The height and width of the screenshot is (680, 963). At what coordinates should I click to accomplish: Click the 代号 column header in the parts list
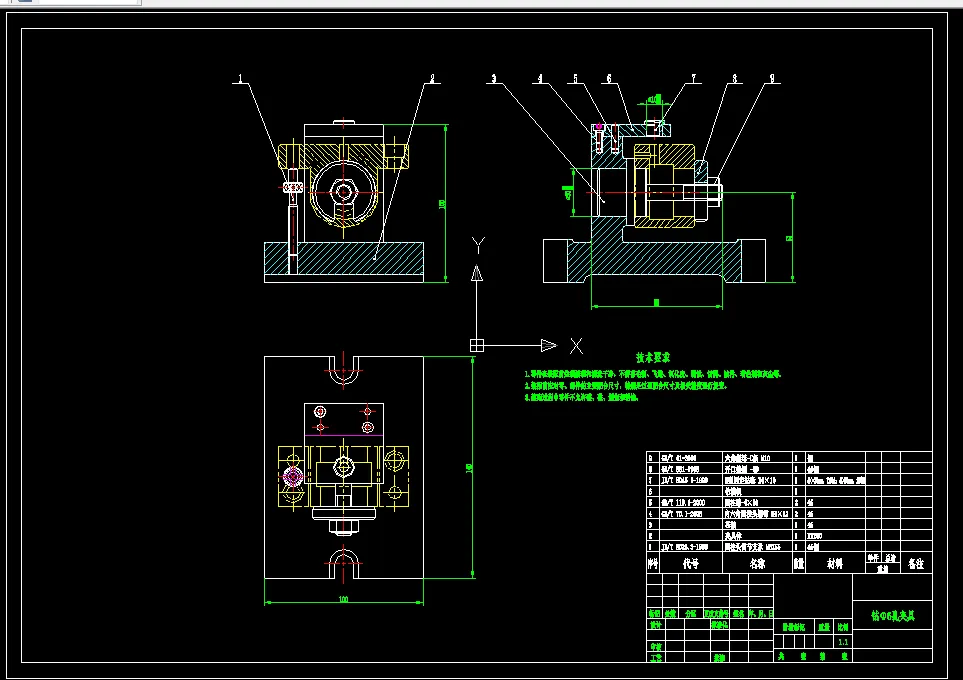[x=690, y=563]
